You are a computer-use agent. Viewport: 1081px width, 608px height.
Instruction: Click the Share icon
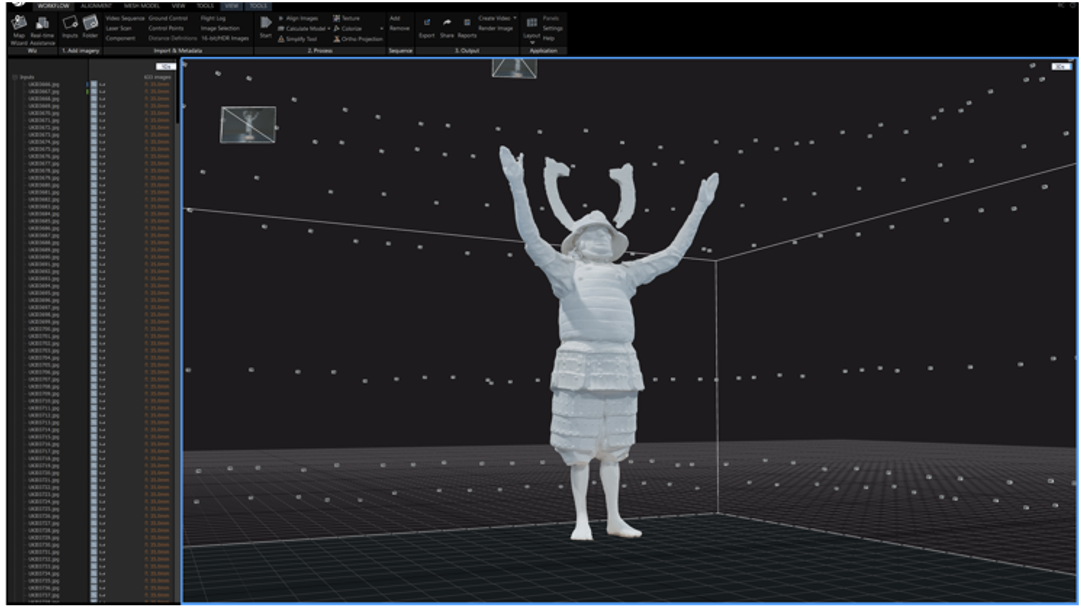447,26
